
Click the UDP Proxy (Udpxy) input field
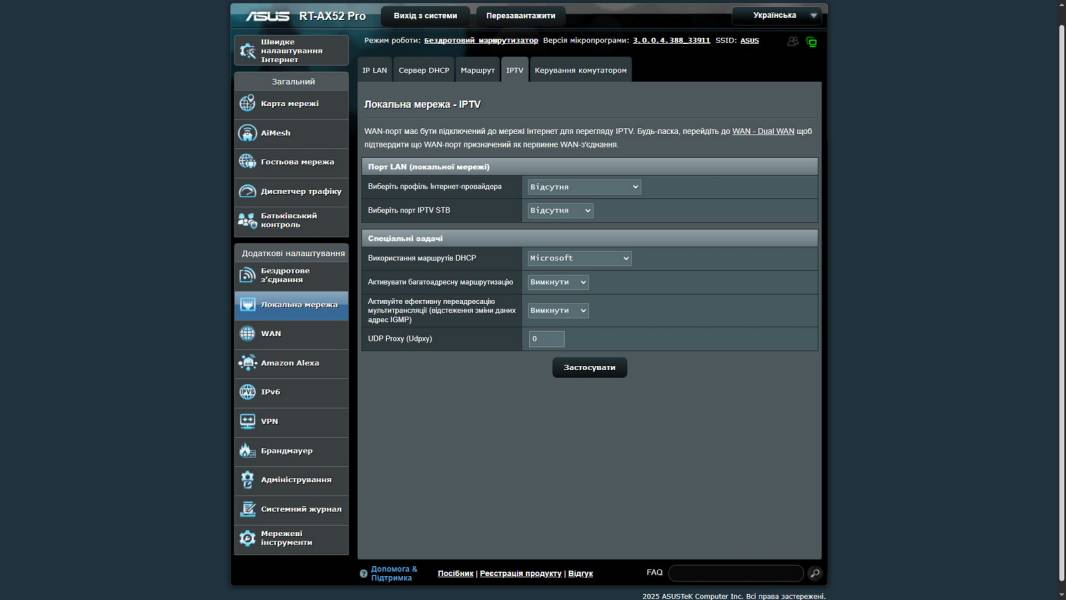pos(547,339)
